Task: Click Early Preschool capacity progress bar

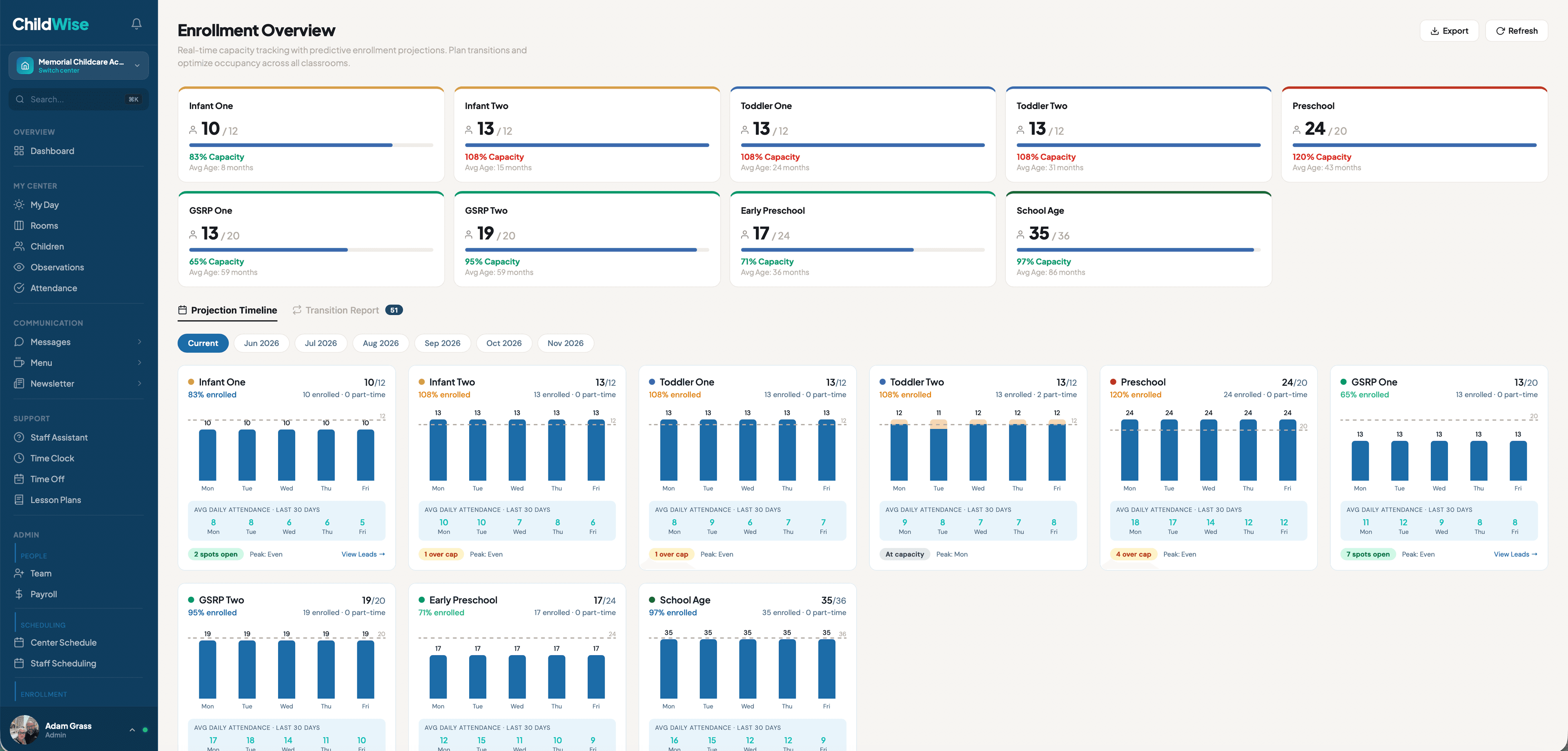Action: (x=862, y=250)
